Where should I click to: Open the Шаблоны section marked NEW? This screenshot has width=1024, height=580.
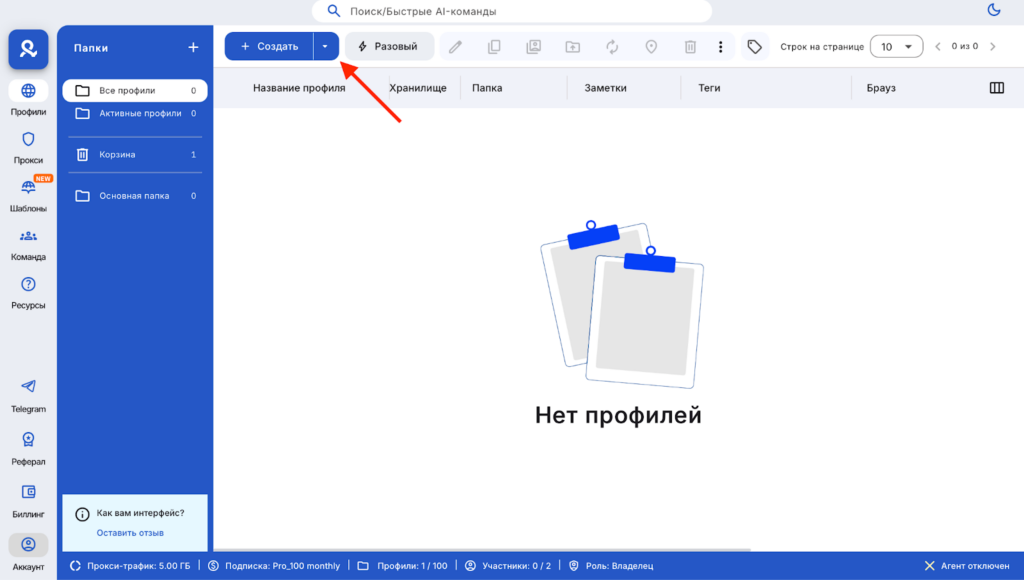tap(28, 195)
